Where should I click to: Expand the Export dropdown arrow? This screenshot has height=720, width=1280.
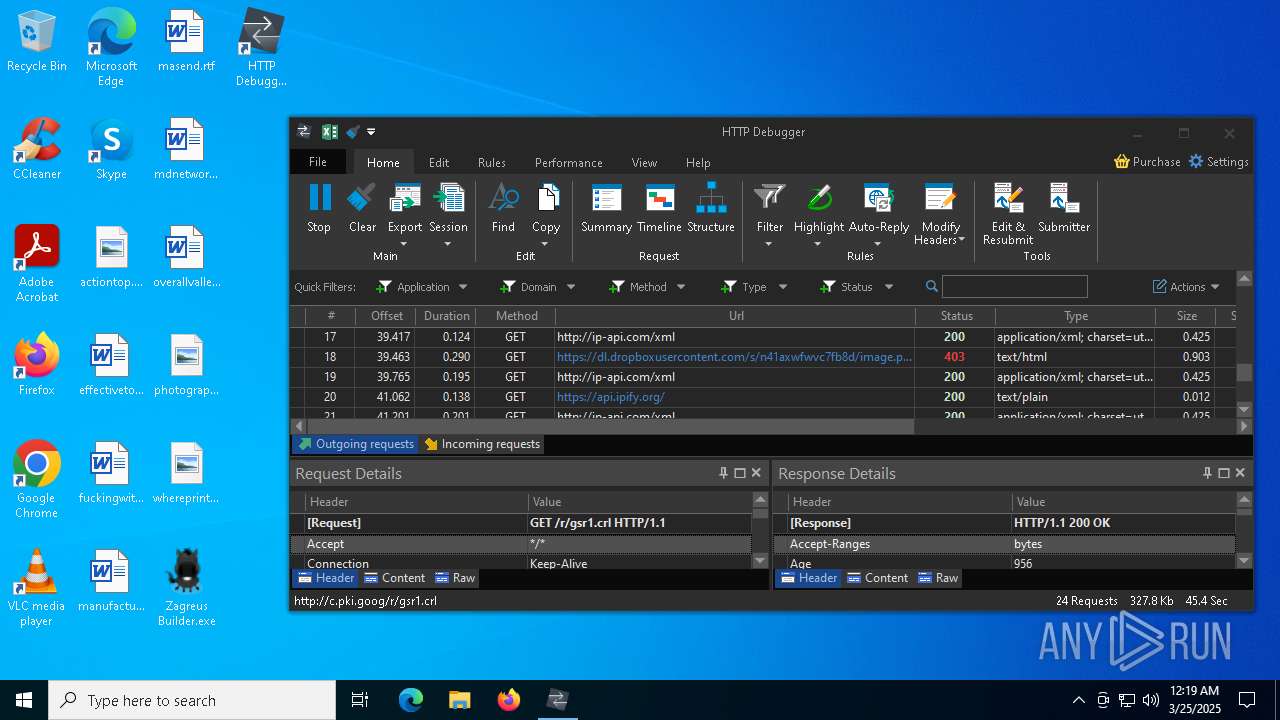coord(405,242)
